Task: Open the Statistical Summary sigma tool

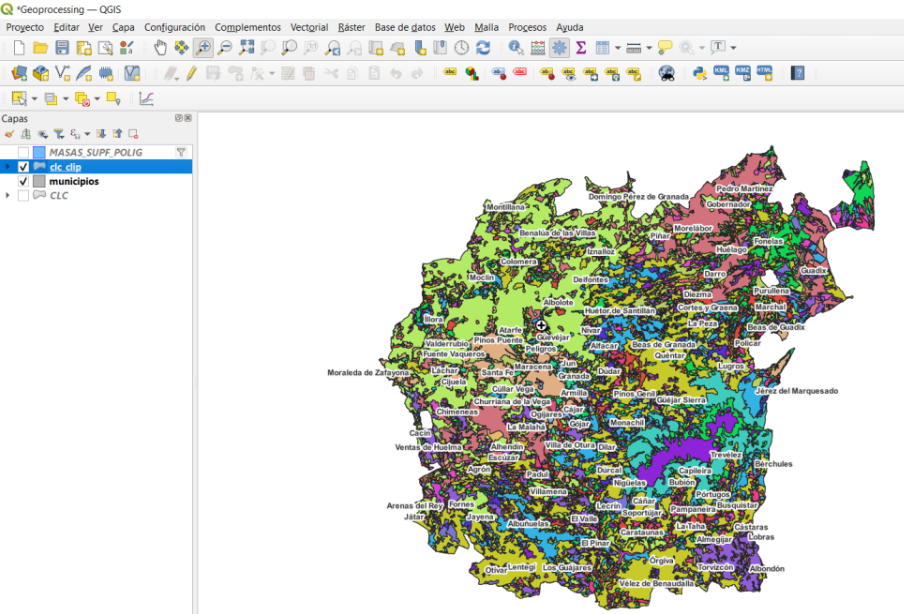Action: 580,47
